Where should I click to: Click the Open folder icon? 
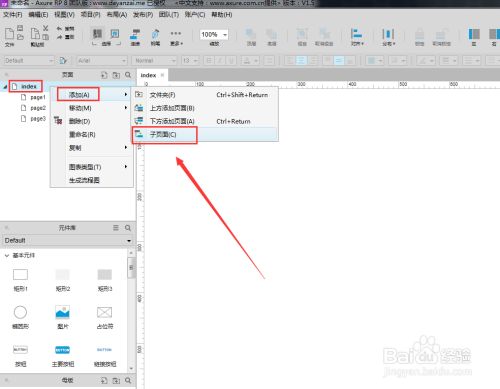(20, 37)
